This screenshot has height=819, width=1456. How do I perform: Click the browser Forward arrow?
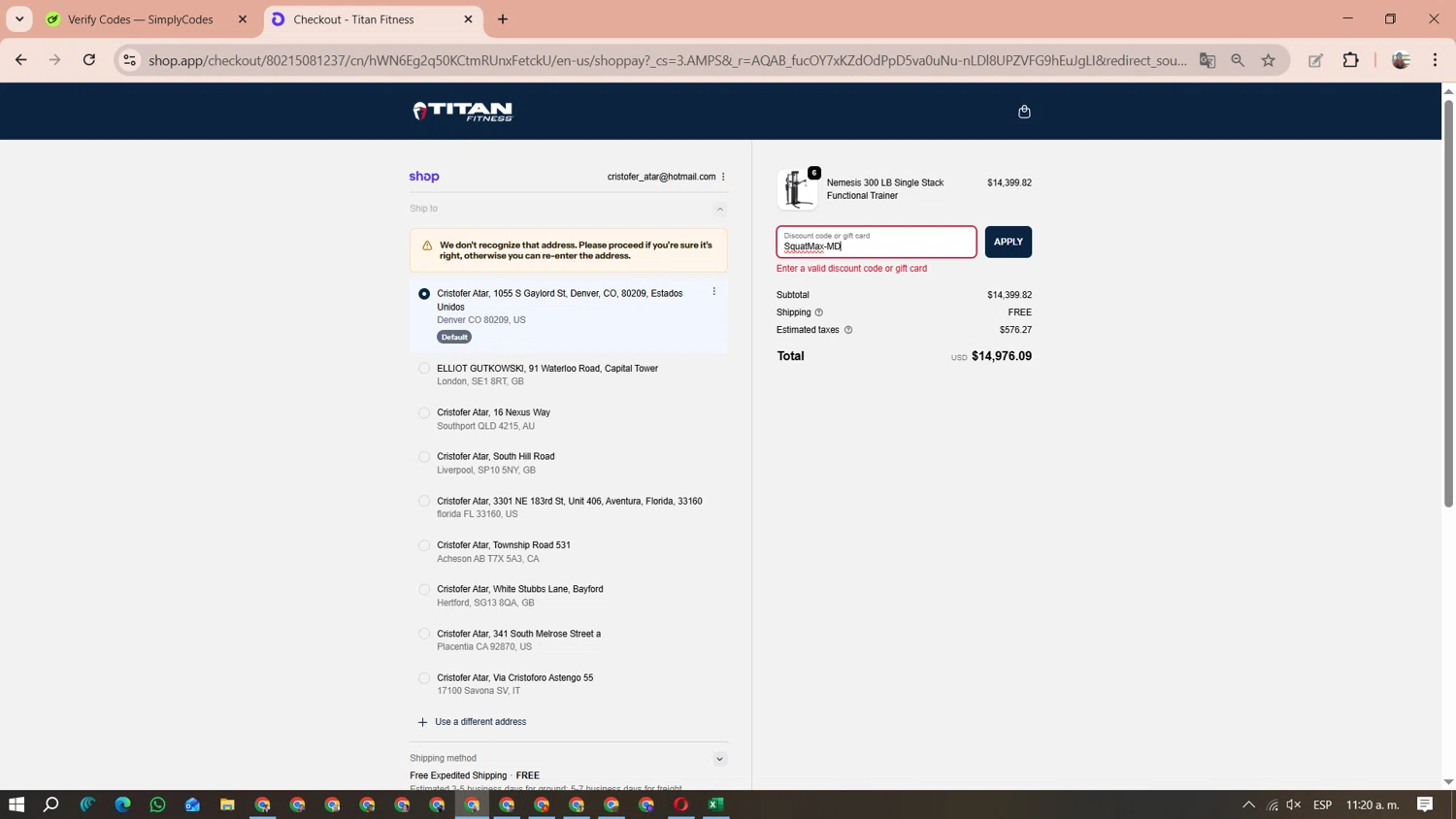coord(55,60)
